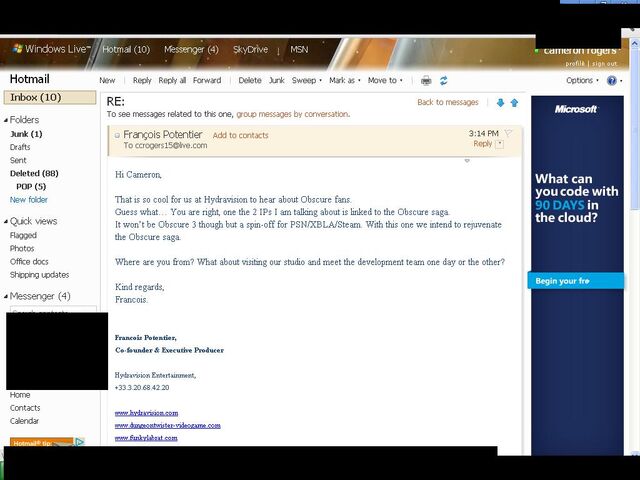
Task: Open the Sweep dropdown
Action: click(307, 80)
